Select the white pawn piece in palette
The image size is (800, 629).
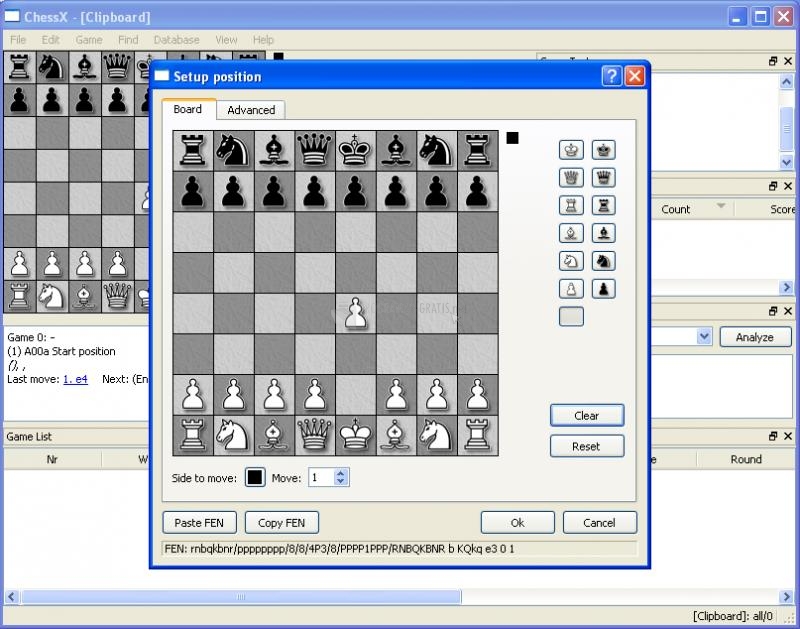click(571, 289)
